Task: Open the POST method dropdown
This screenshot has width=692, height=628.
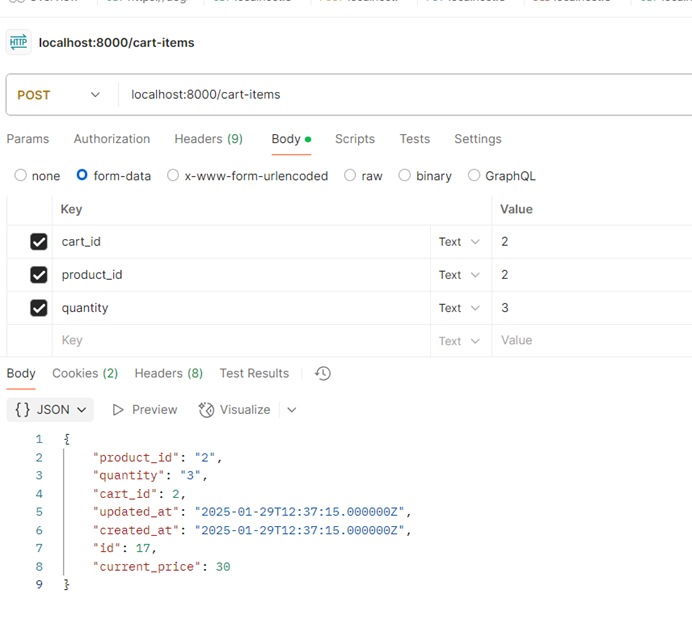Action: (59, 95)
